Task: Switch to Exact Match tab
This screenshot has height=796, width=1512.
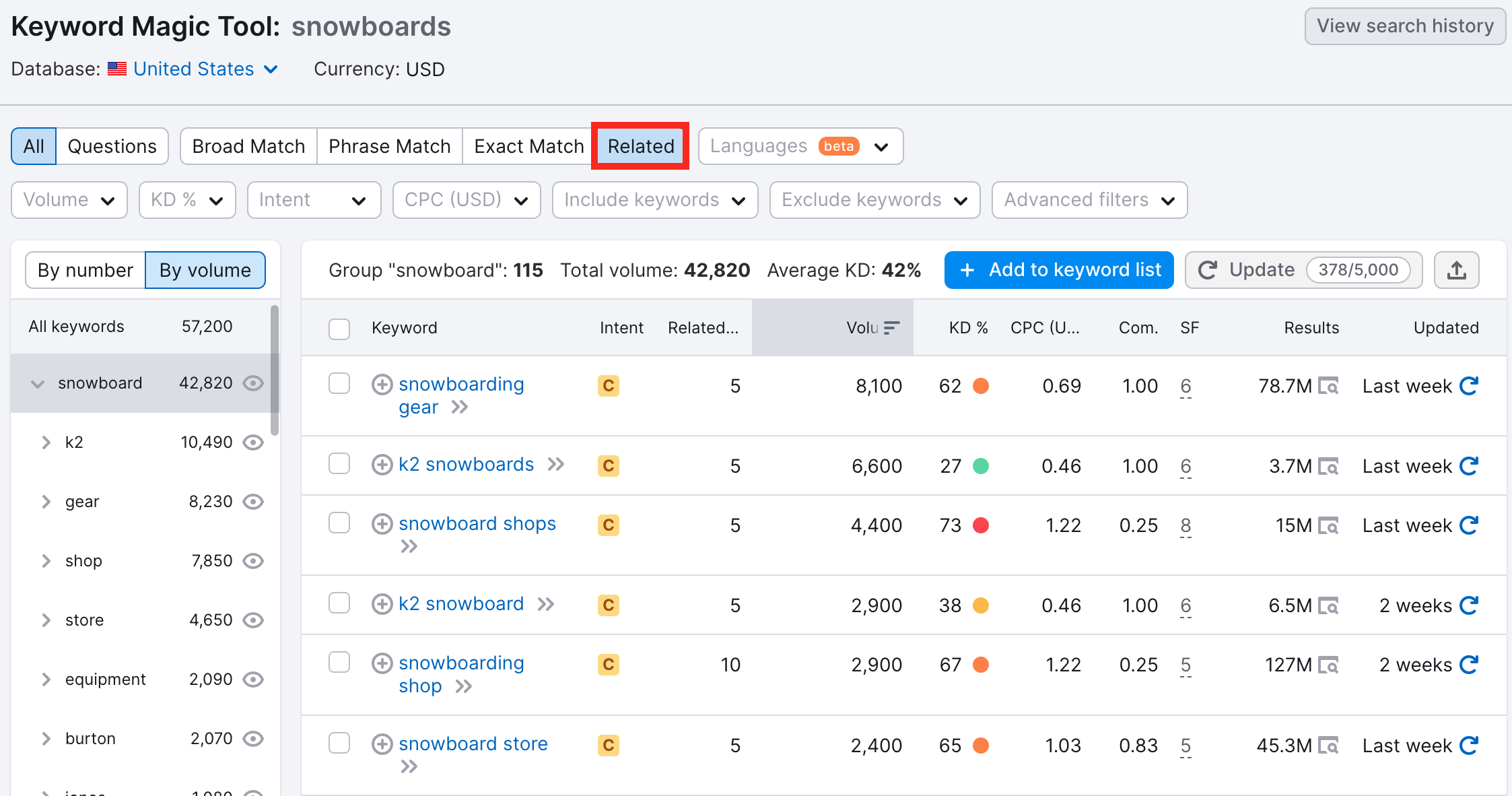Action: 529,146
